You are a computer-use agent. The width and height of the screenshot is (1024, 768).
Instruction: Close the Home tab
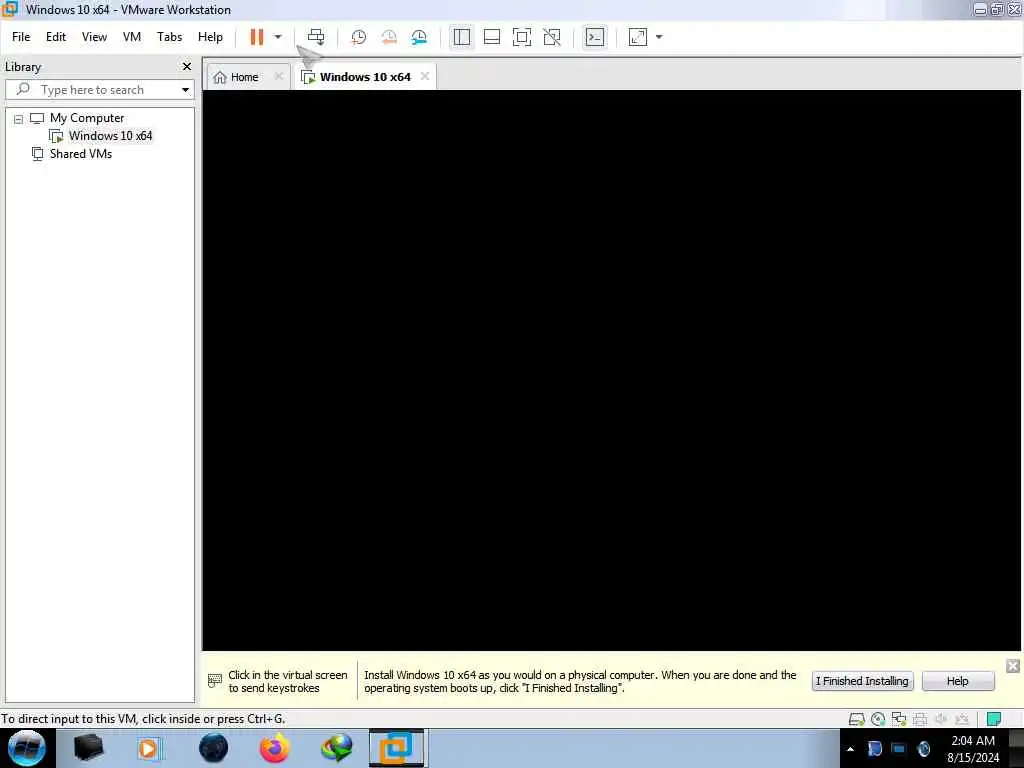pos(279,76)
